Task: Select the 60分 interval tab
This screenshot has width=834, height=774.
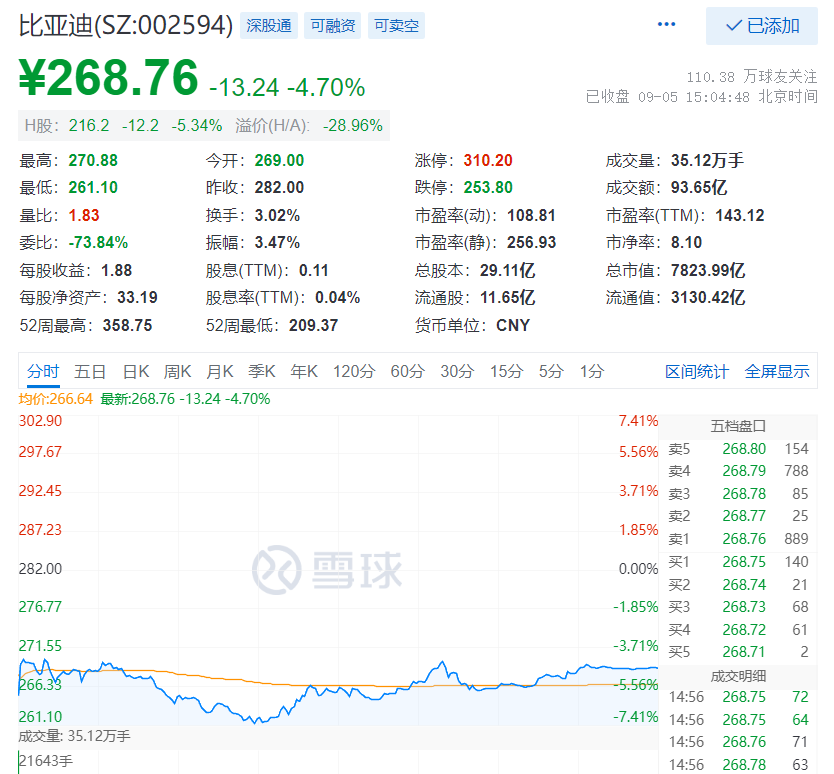Action: pos(407,371)
